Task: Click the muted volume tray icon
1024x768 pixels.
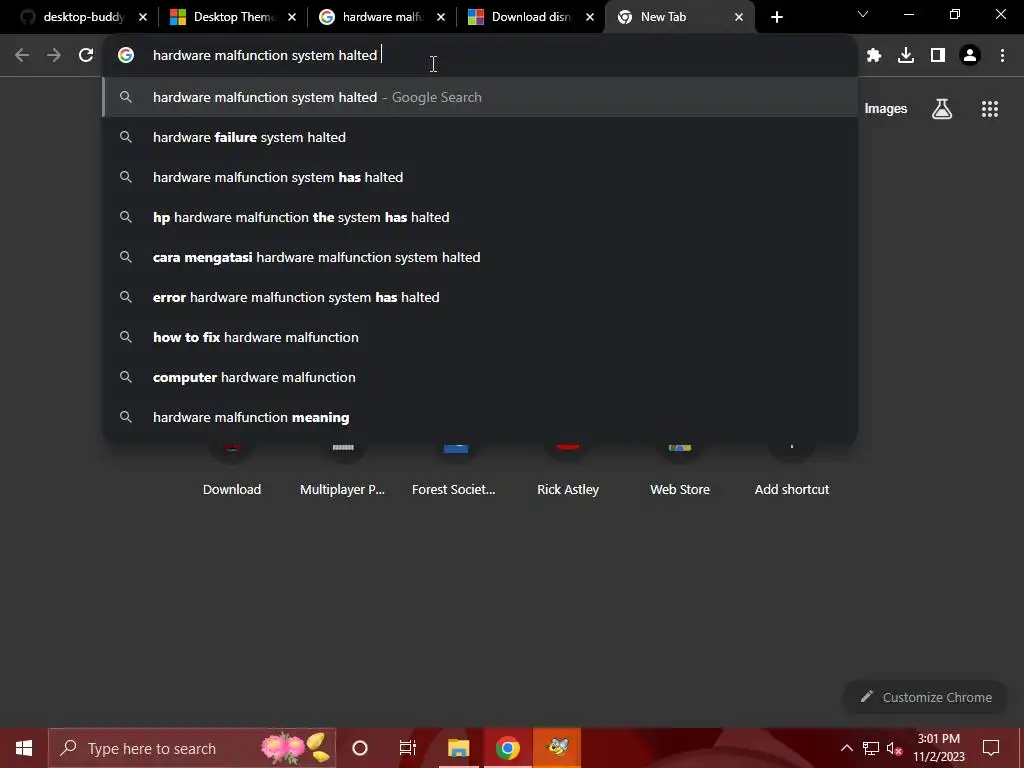Action: [x=894, y=748]
